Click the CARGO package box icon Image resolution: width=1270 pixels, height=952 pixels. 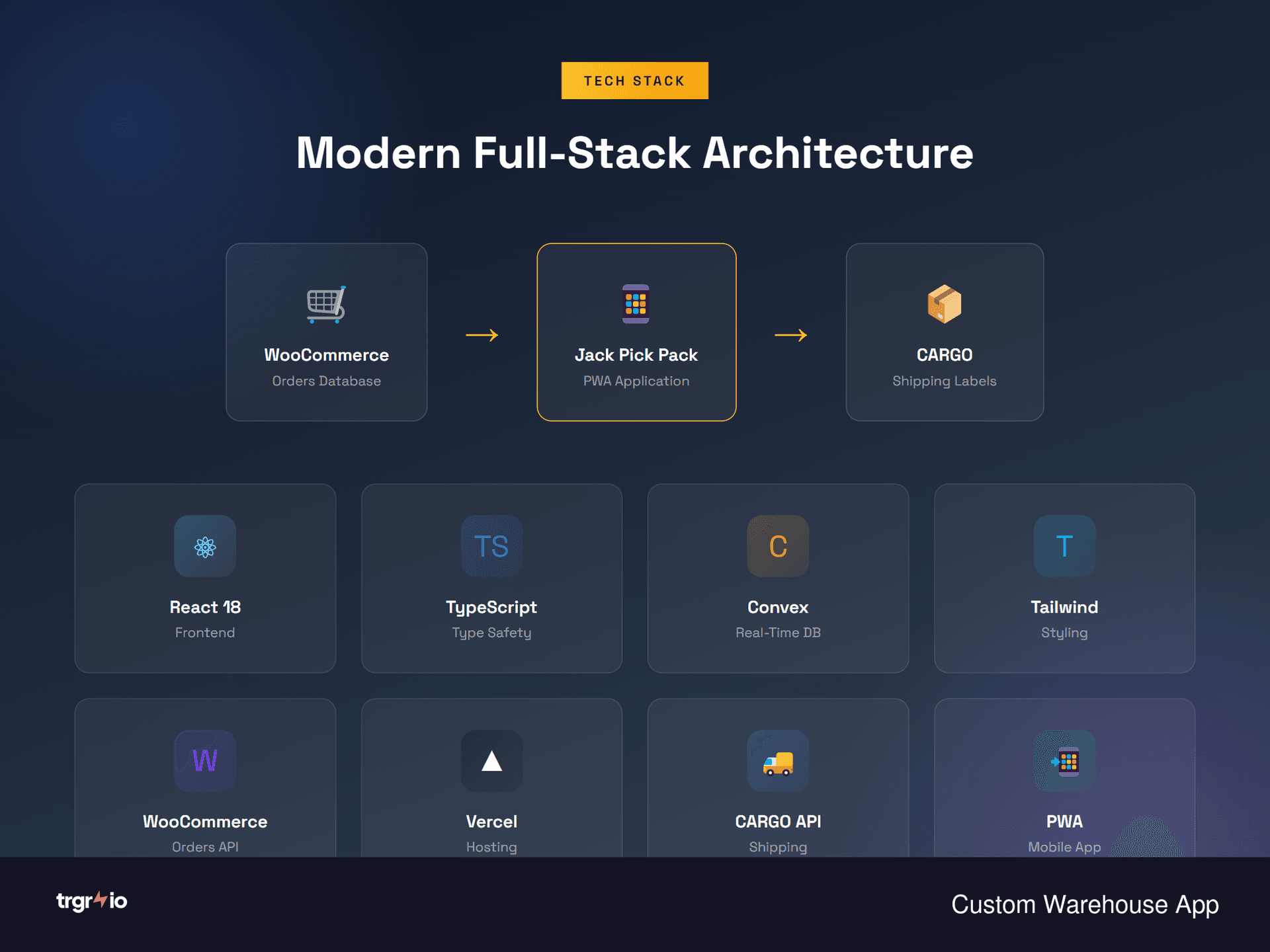point(945,304)
